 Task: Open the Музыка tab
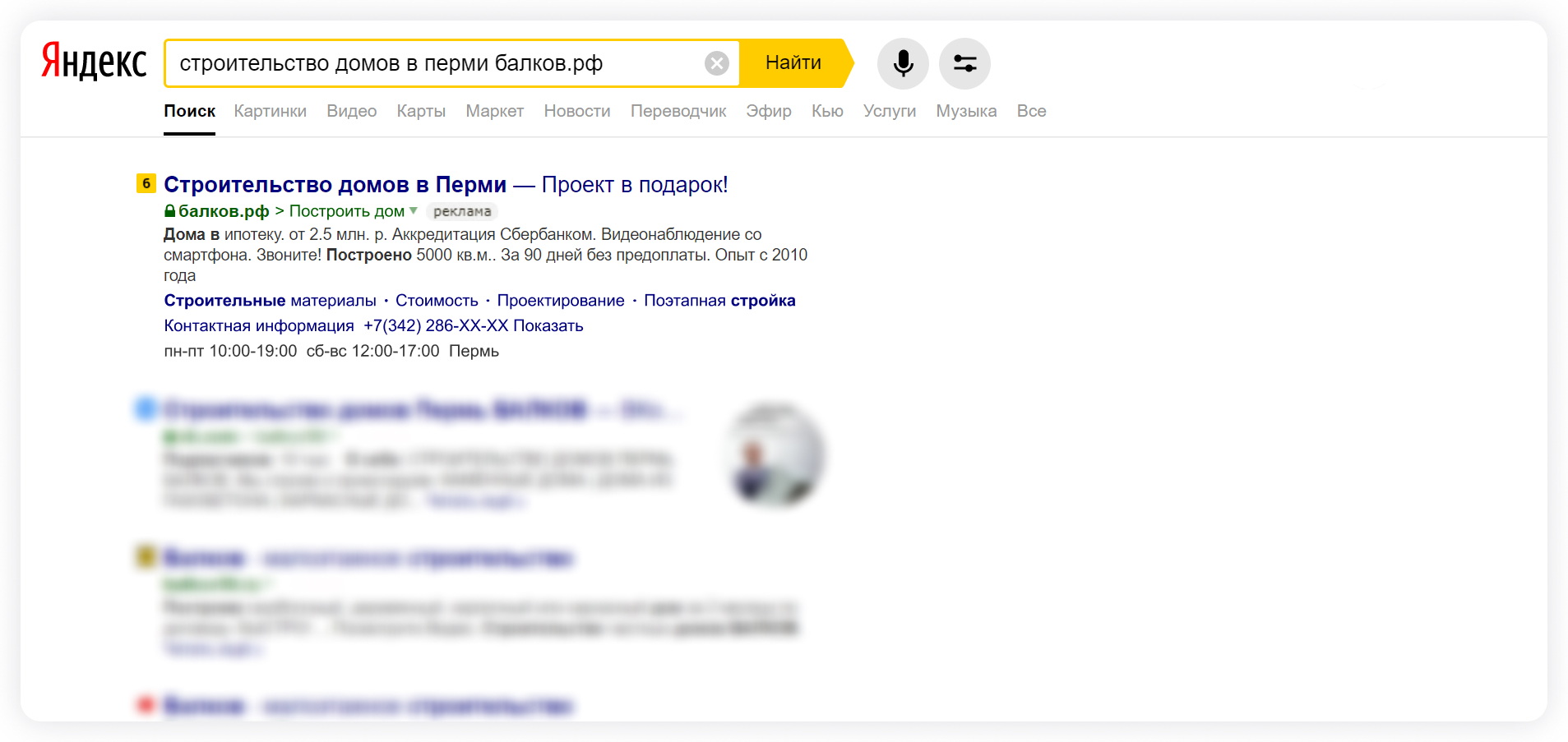966,111
